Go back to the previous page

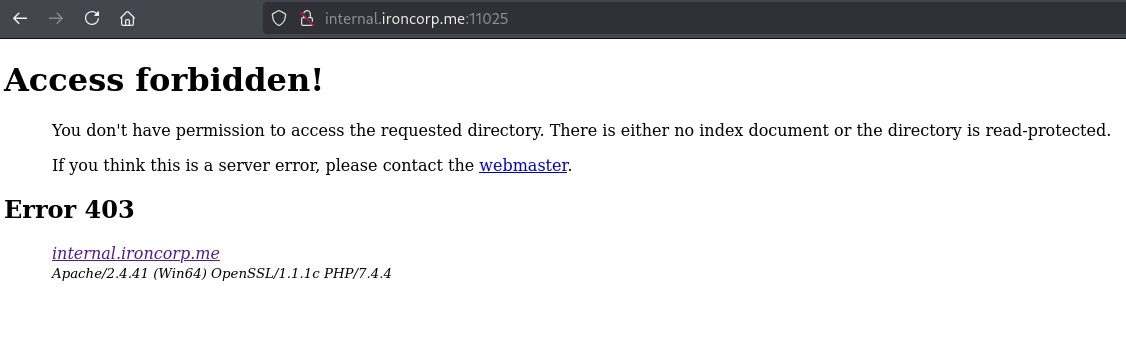[20, 19]
